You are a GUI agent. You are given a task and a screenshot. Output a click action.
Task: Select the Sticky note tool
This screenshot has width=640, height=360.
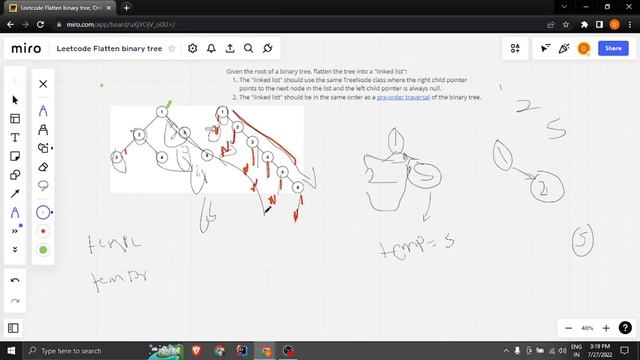coord(15,156)
